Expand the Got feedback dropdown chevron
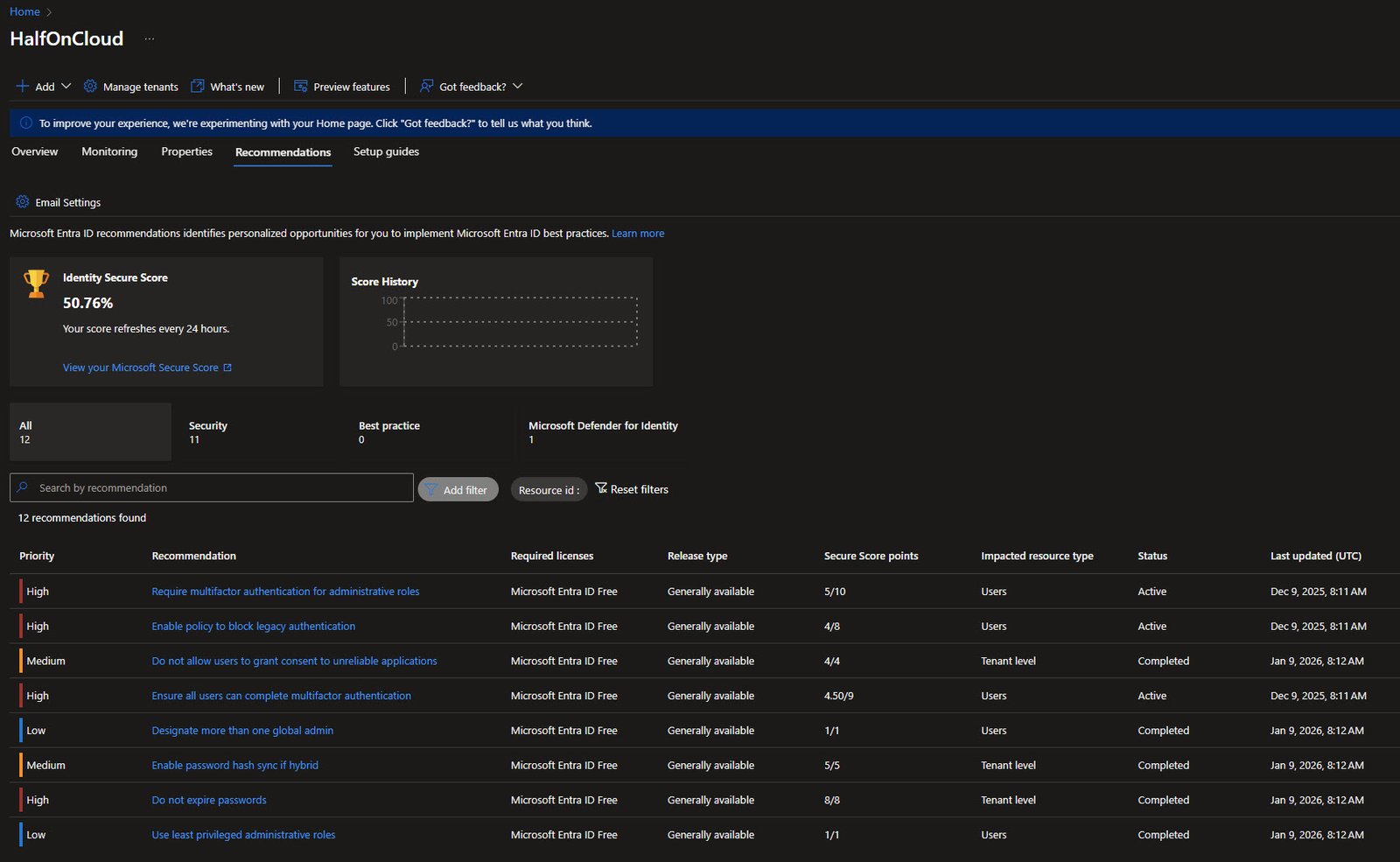 coord(518,86)
